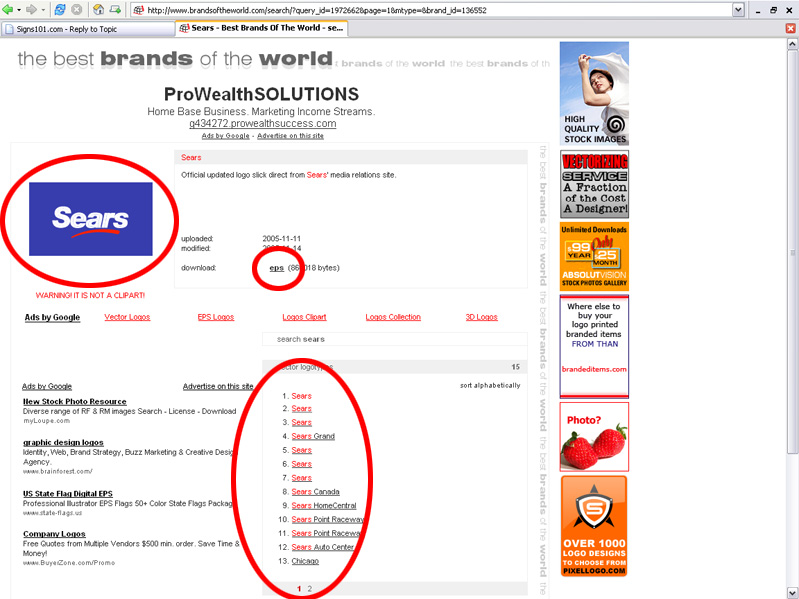
Task: Expand the address bar URL dropdown
Action: point(738,10)
